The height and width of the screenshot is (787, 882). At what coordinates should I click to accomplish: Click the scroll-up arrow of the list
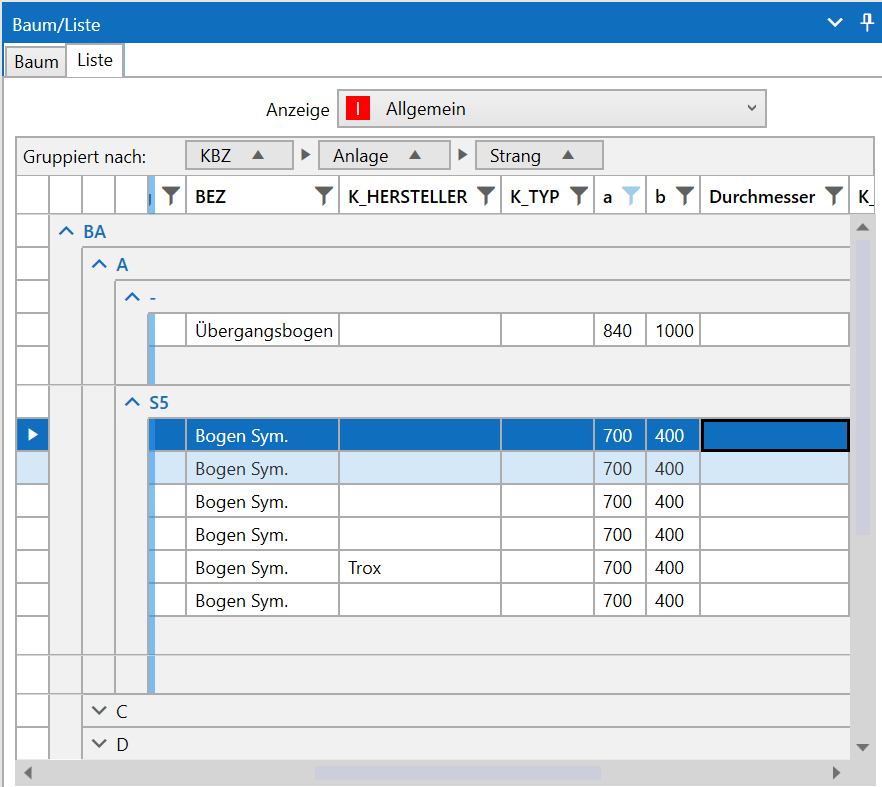point(862,227)
